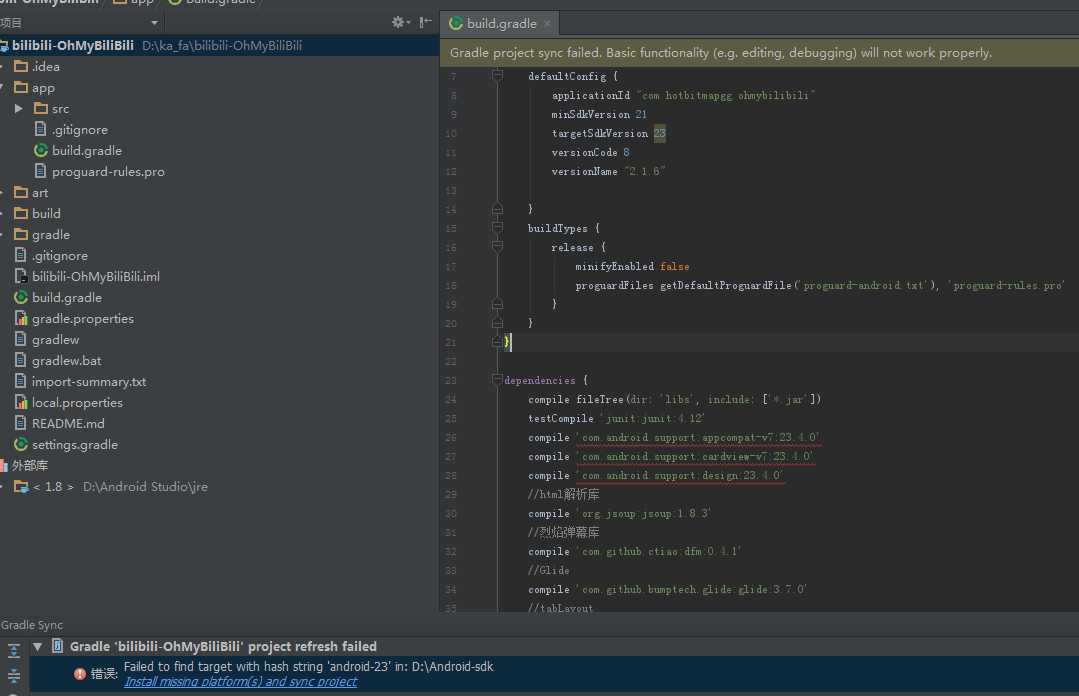This screenshot has height=696, width=1079.
Task: Click the 外部库 library icon
Action: [x=3, y=466]
